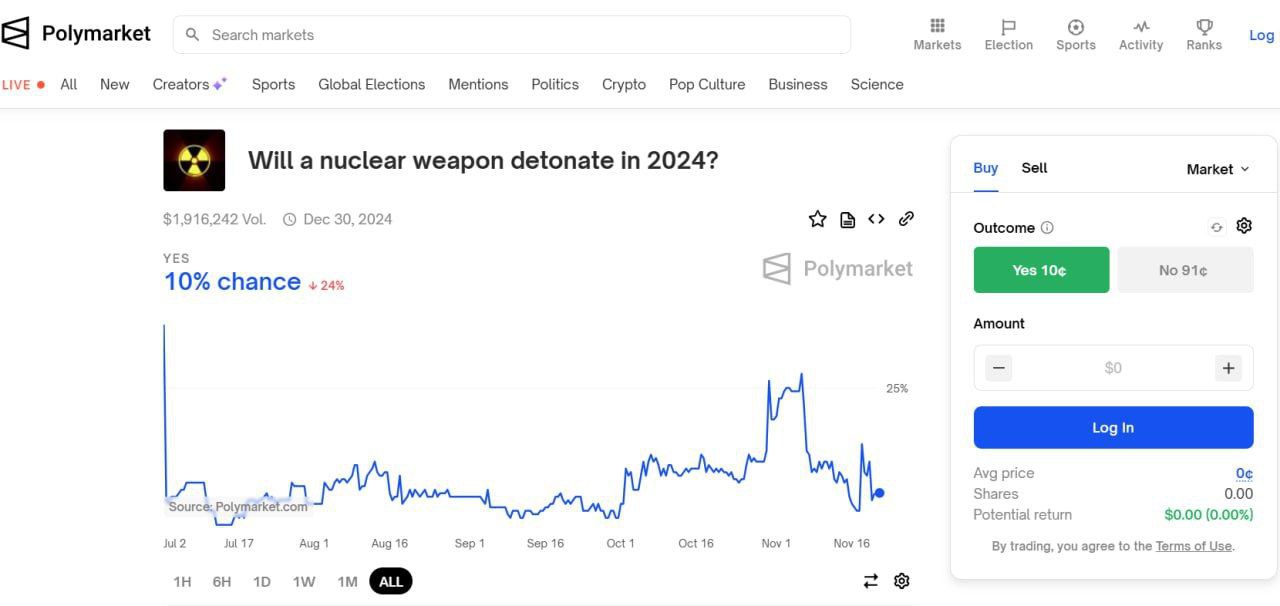
Task: Open the Crypto category
Action: [624, 85]
